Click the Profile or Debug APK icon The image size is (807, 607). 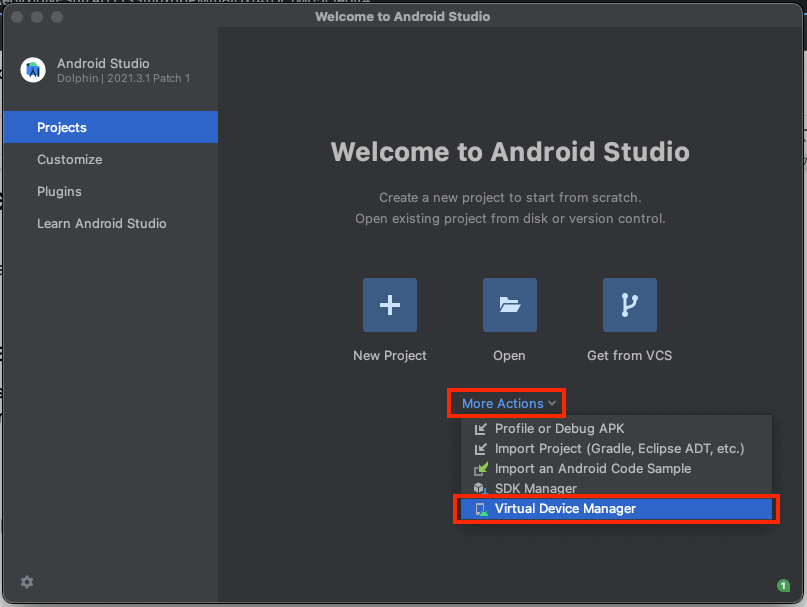tap(481, 428)
